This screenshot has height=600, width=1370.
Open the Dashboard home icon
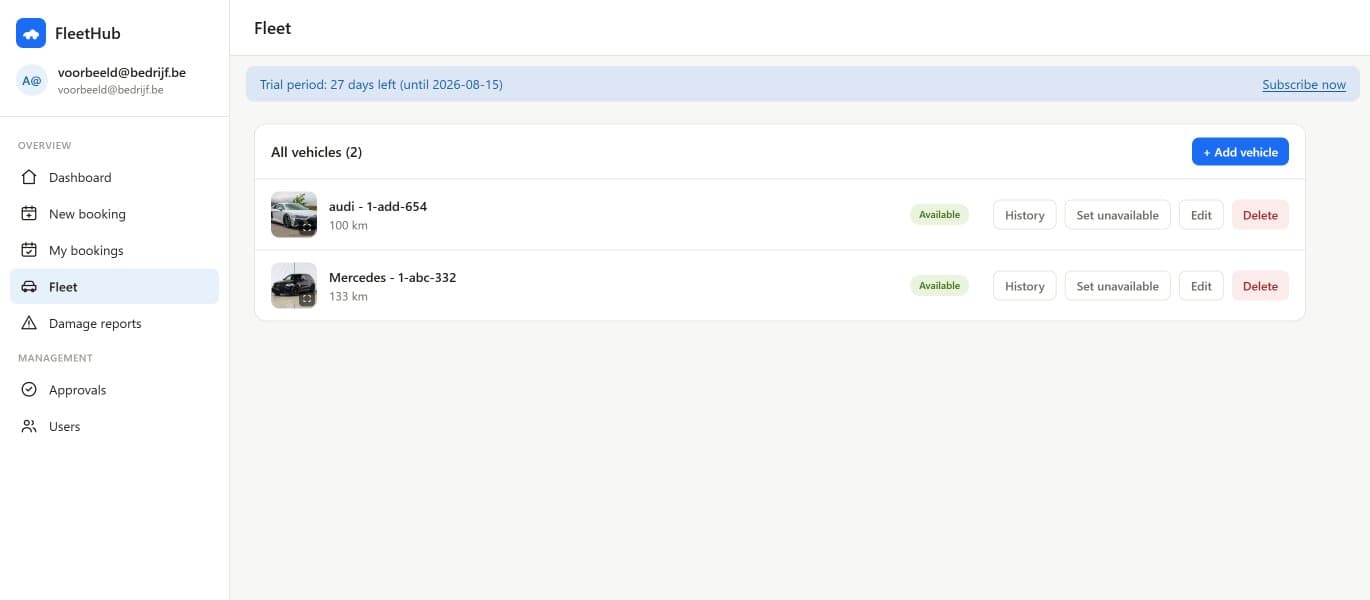tap(29, 177)
